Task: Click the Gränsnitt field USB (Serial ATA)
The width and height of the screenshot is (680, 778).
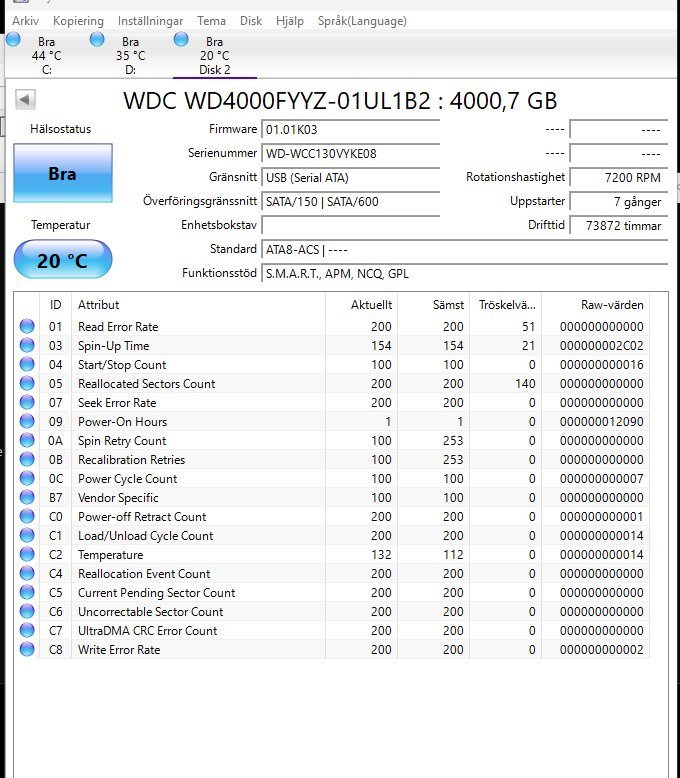Action: click(350, 178)
